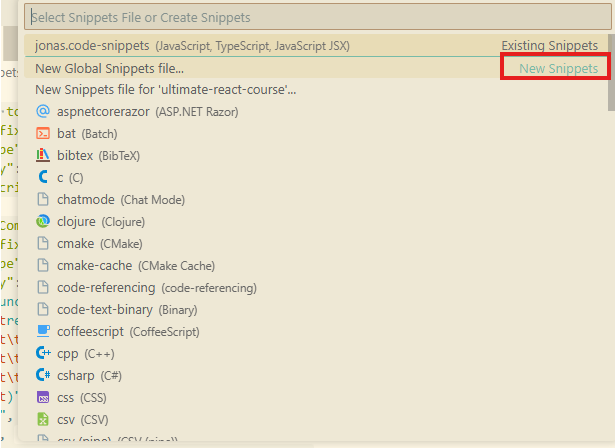Click the clojure logo icon
This screenshot has height=448, width=615.
tap(43, 221)
